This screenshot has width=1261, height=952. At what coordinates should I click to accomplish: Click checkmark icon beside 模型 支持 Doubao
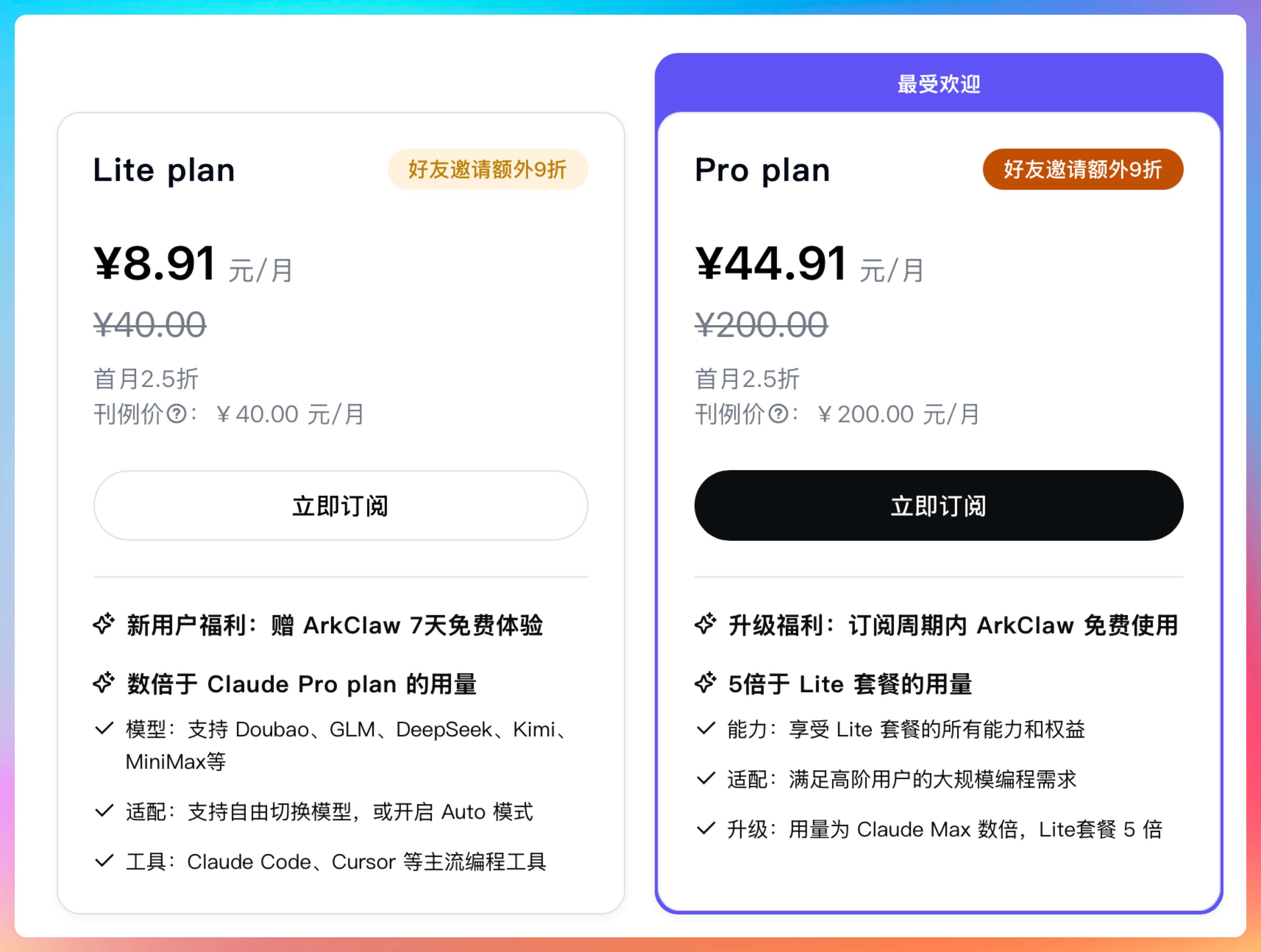pyautogui.click(x=104, y=729)
